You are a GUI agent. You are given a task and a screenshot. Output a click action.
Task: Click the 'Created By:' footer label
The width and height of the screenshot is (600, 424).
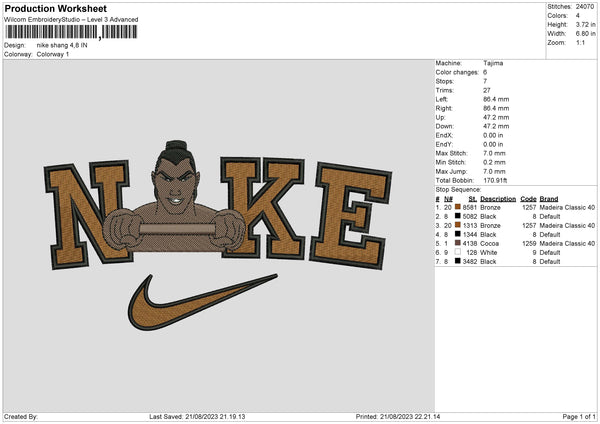pos(21,417)
